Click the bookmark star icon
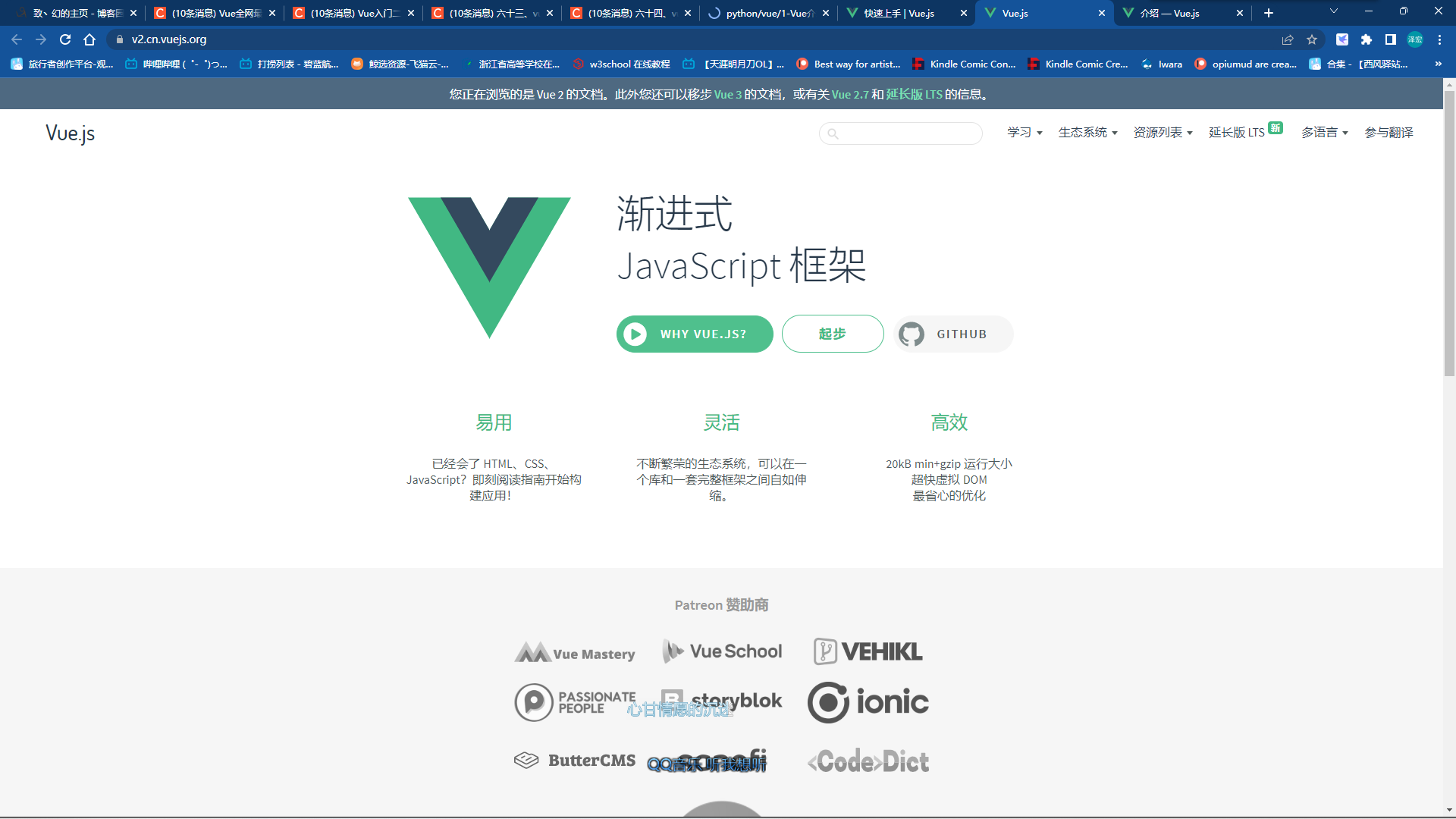Image resolution: width=1456 pixels, height=819 pixels. click(x=1312, y=39)
